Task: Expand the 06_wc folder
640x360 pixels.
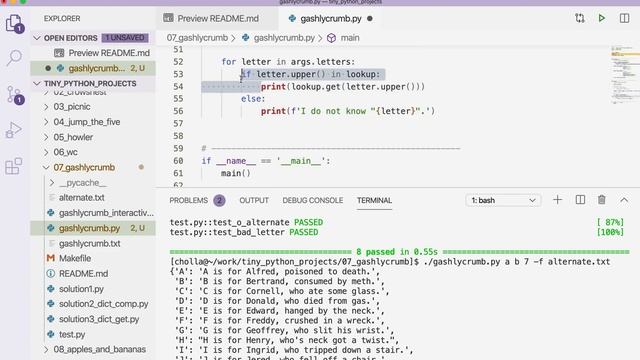Action: pos(46,152)
